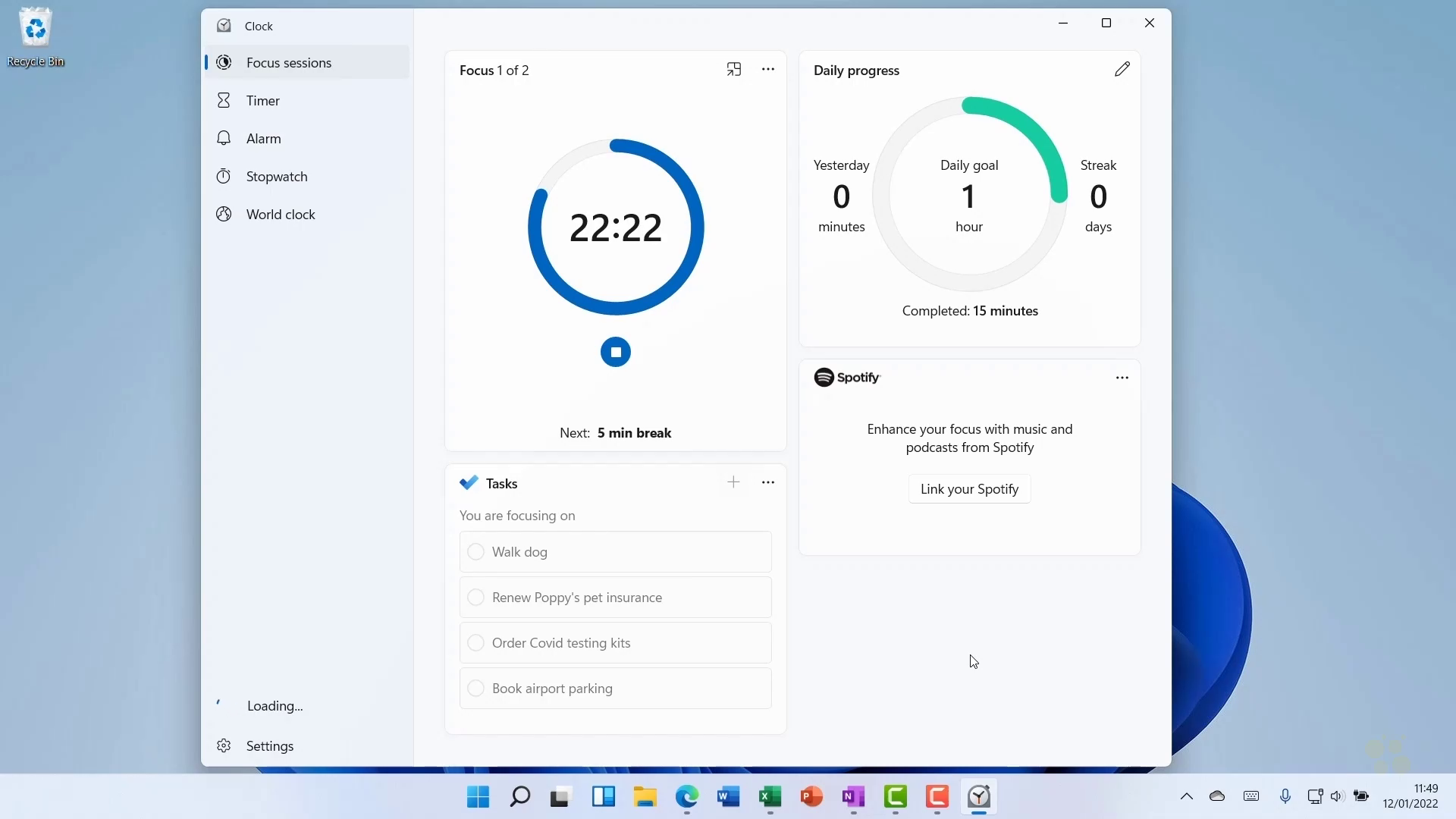Open Tasks card more options menu
Screen dimensions: 1456x819
768,482
